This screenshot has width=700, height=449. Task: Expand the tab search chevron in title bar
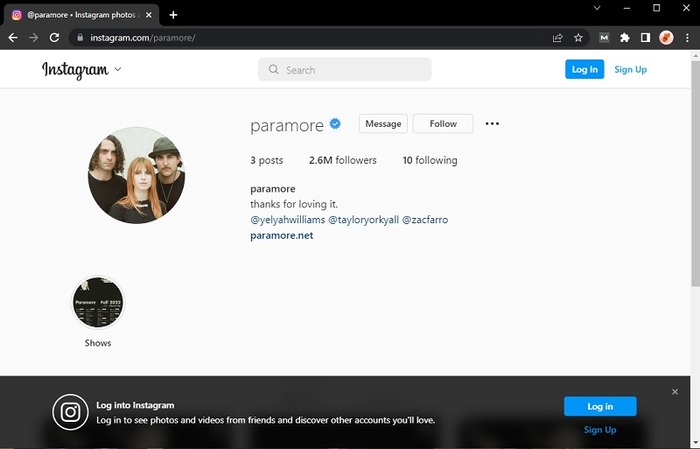pyautogui.click(x=597, y=8)
